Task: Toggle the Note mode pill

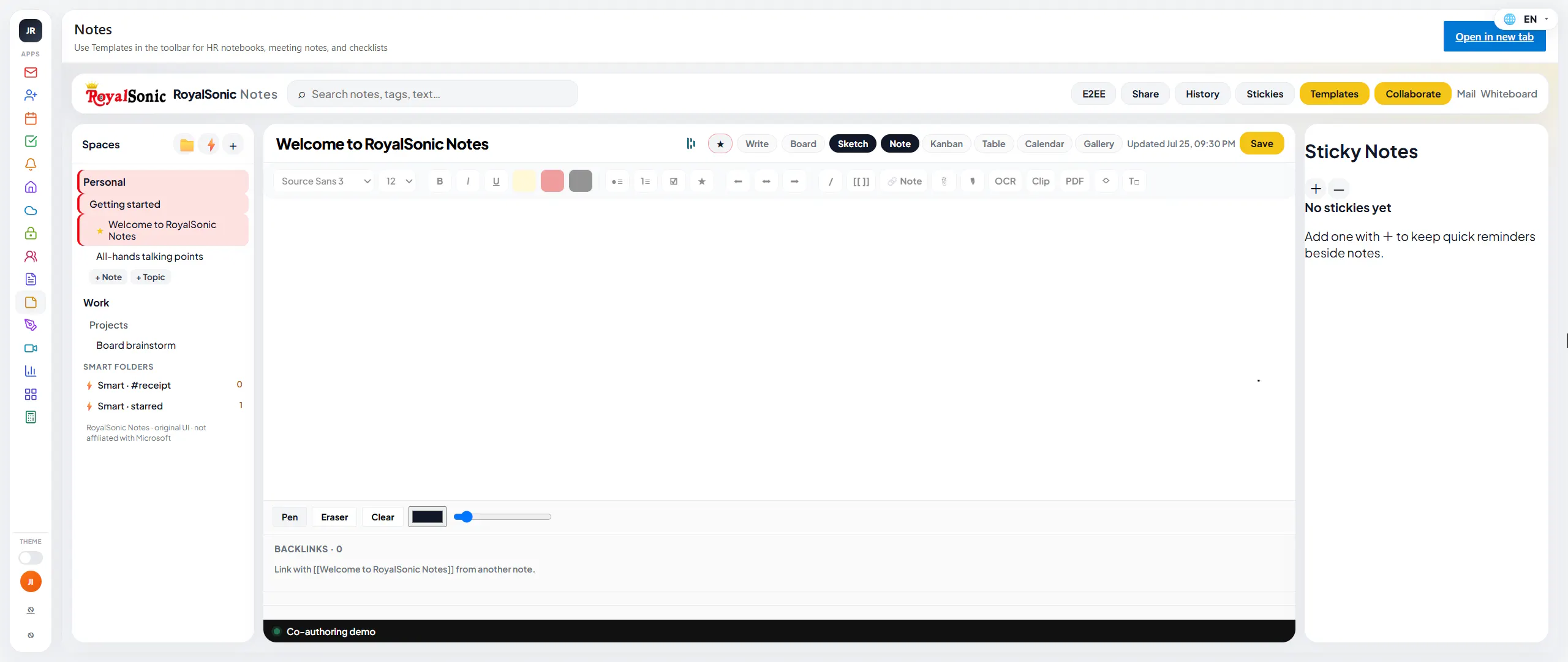Action: (900, 144)
